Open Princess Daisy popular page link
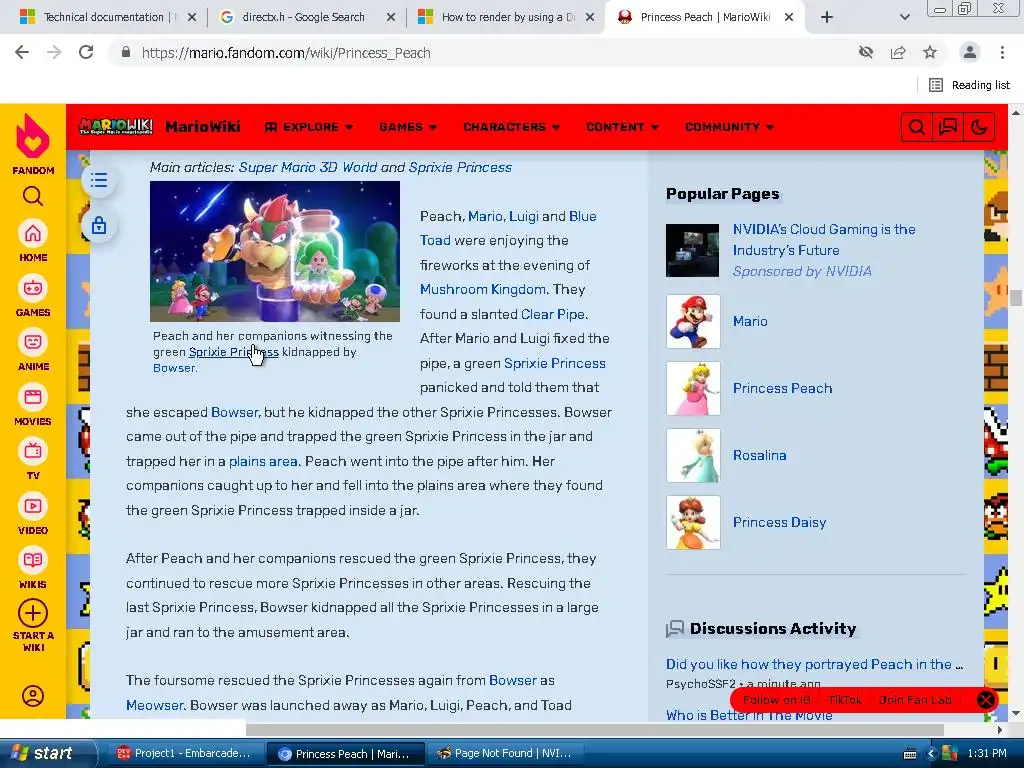The width and height of the screenshot is (1024, 768). pos(779,522)
